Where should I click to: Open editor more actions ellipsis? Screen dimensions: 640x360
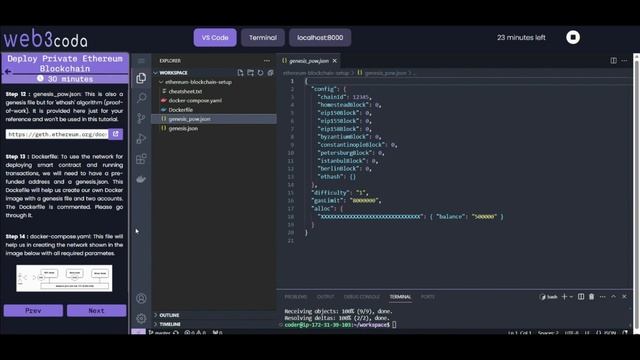point(624,60)
